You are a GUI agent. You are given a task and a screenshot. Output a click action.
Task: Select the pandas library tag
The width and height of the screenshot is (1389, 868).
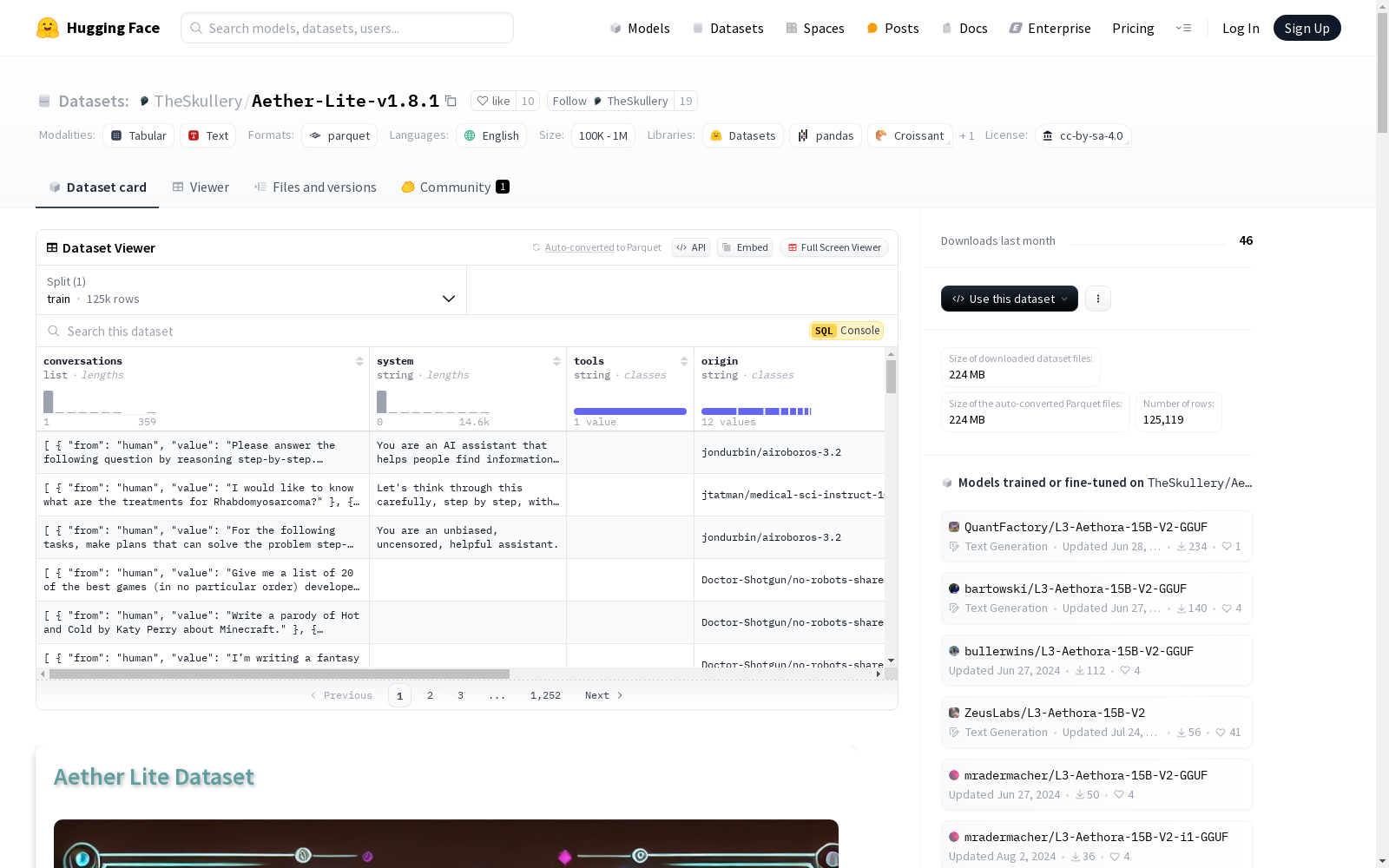(826, 135)
